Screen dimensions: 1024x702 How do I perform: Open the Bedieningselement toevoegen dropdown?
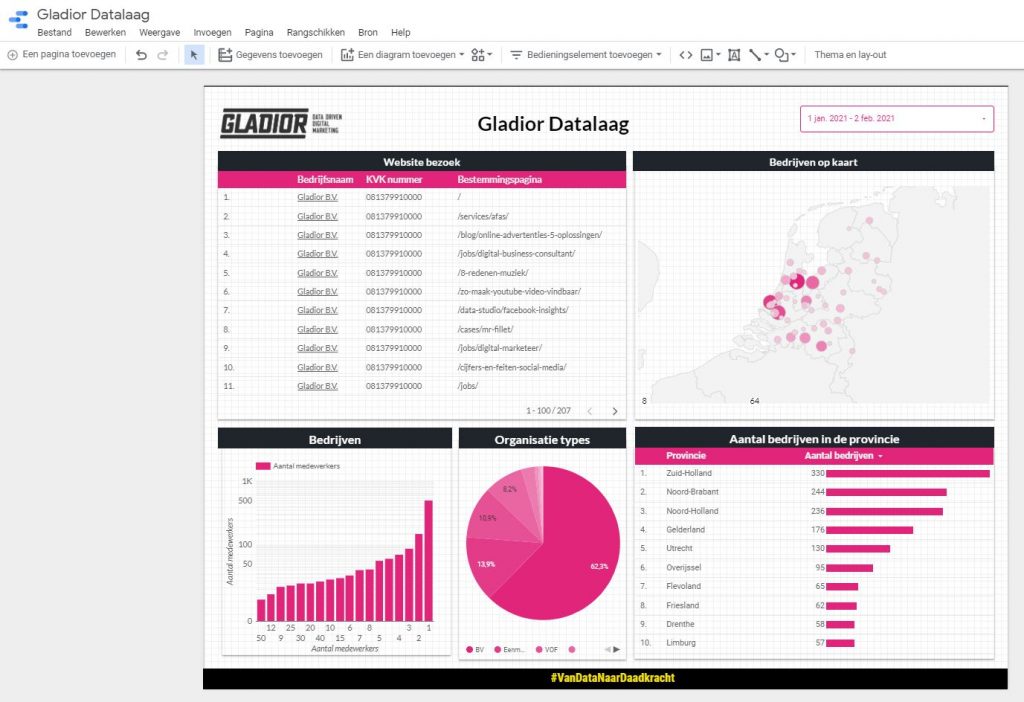[x=586, y=55]
